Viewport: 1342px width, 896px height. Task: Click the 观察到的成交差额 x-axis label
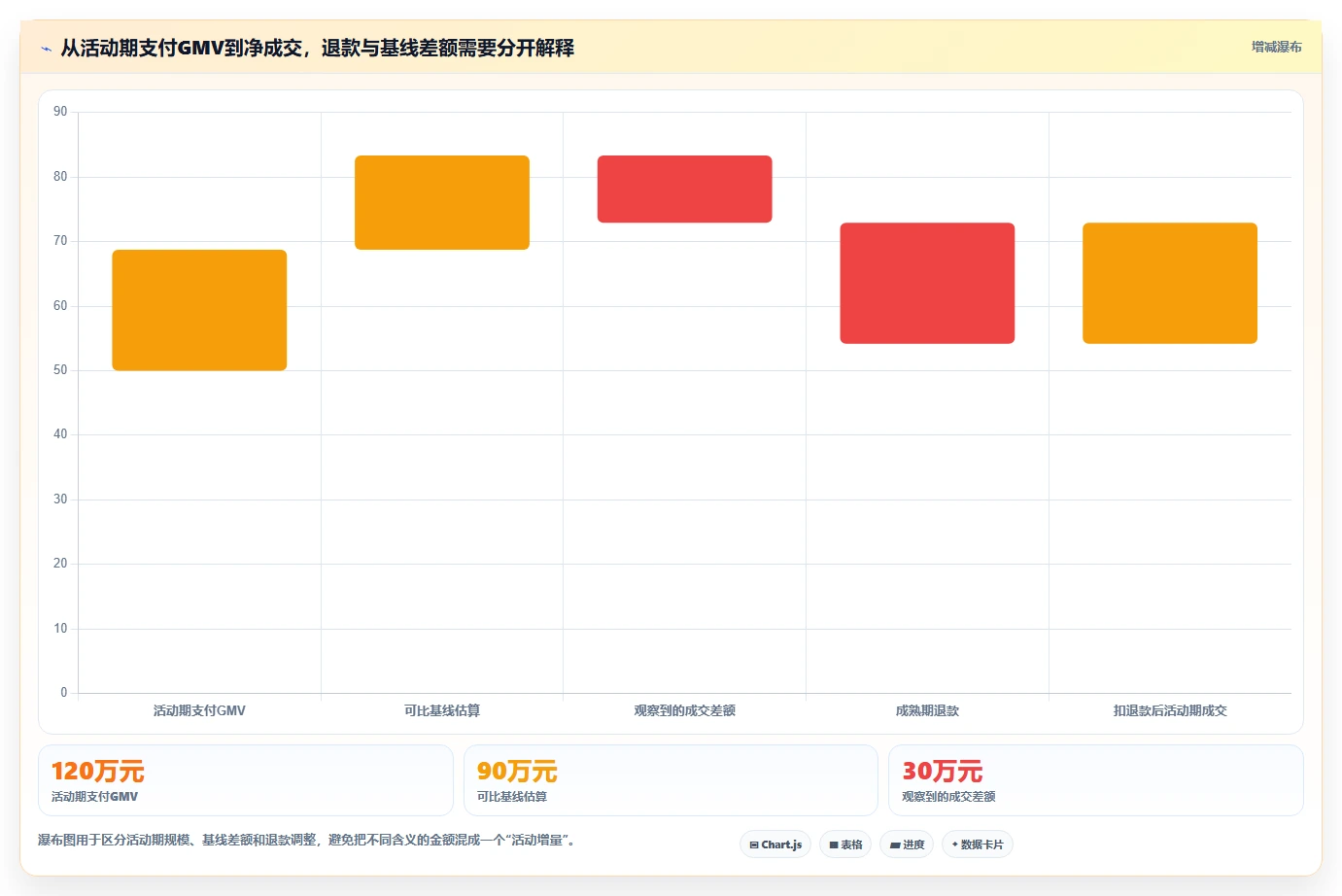685,710
